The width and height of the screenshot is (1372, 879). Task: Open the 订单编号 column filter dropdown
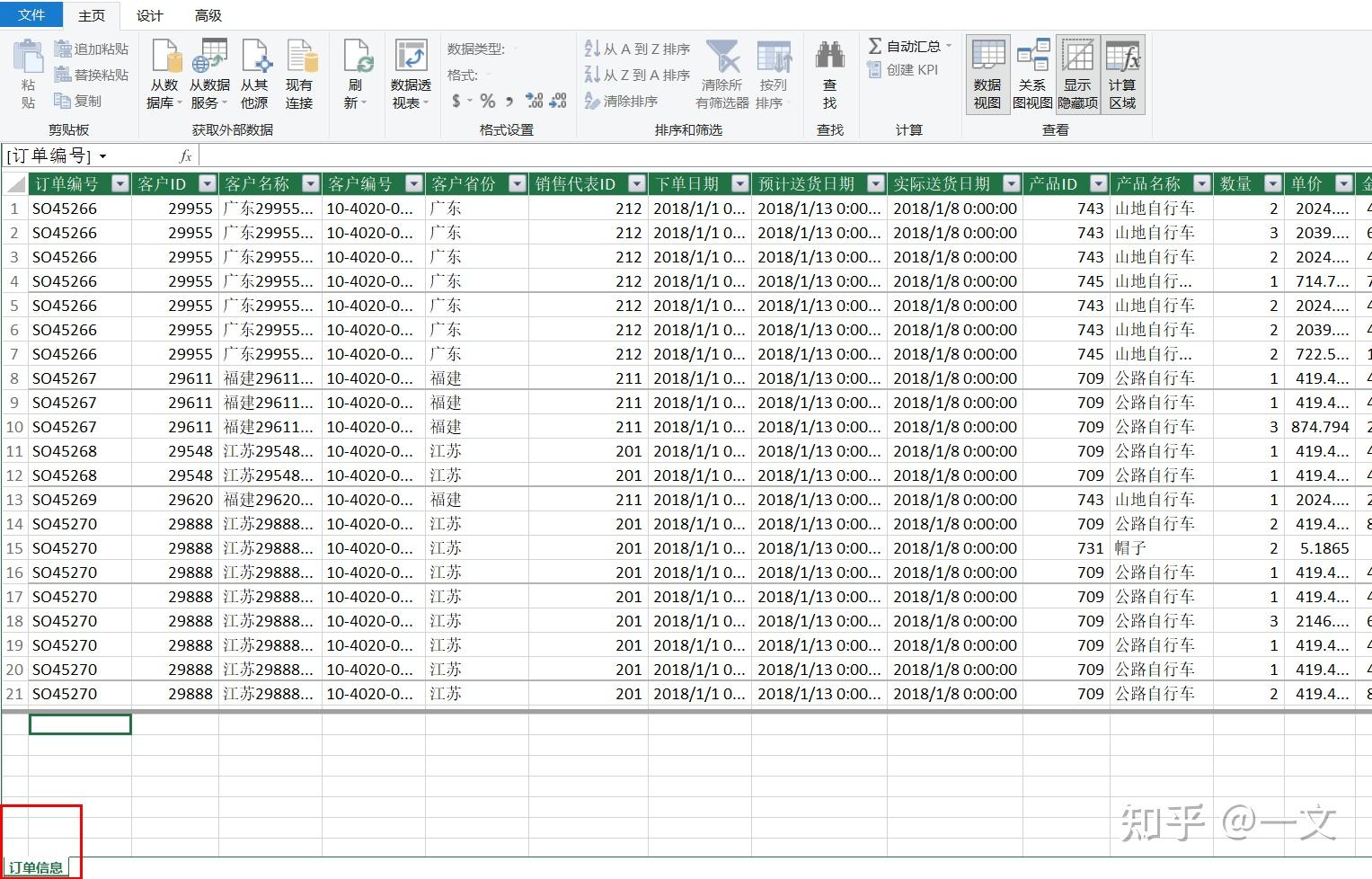(x=119, y=183)
